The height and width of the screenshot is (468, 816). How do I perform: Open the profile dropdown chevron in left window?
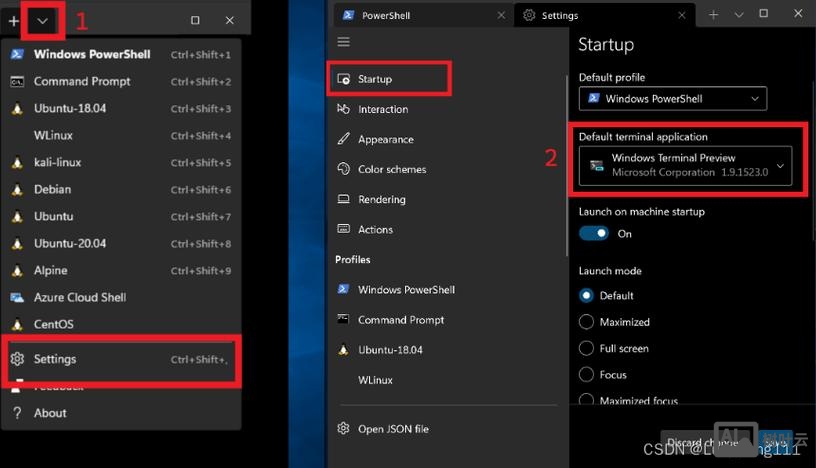42,20
